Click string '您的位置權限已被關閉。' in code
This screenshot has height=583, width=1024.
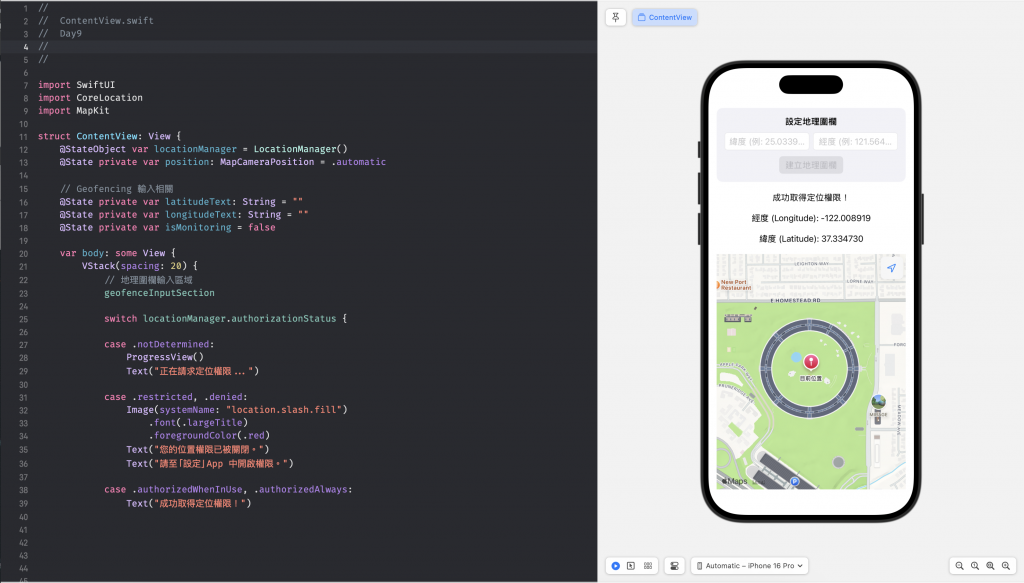coord(209,449)
